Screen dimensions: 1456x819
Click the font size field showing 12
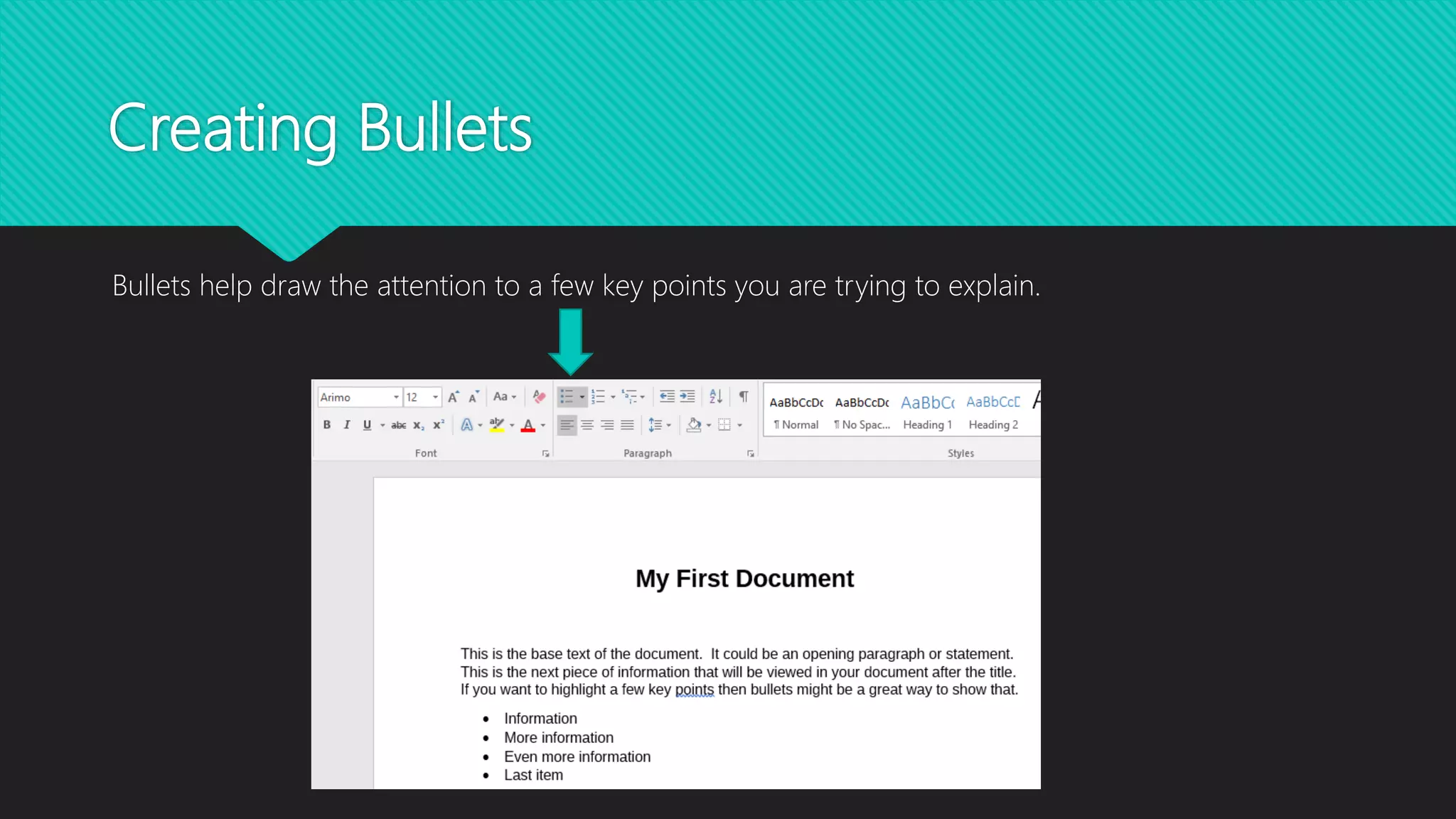pos(422,397)
